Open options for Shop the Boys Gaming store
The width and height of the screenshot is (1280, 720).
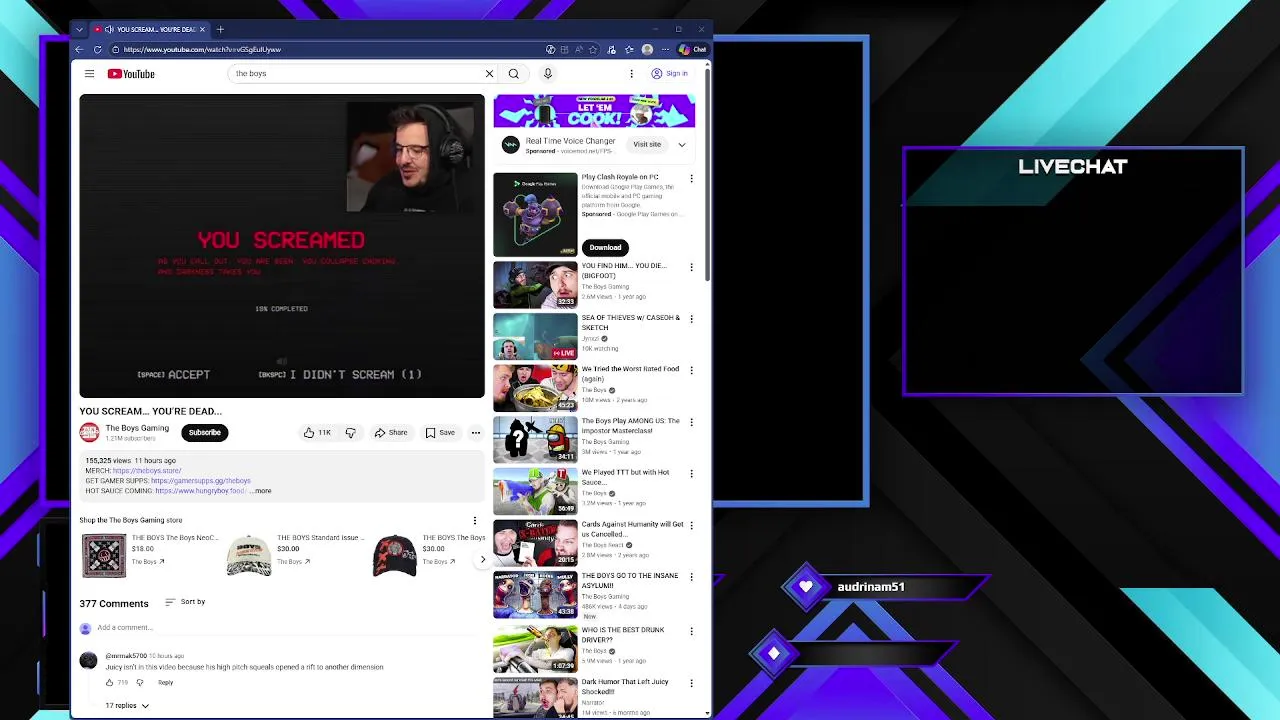click(x=475, y=520)
